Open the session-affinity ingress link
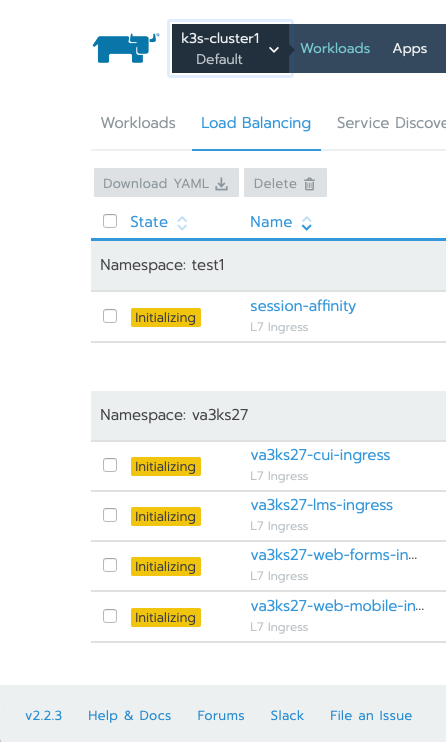The image size is (446, 742). pos(303,306)
